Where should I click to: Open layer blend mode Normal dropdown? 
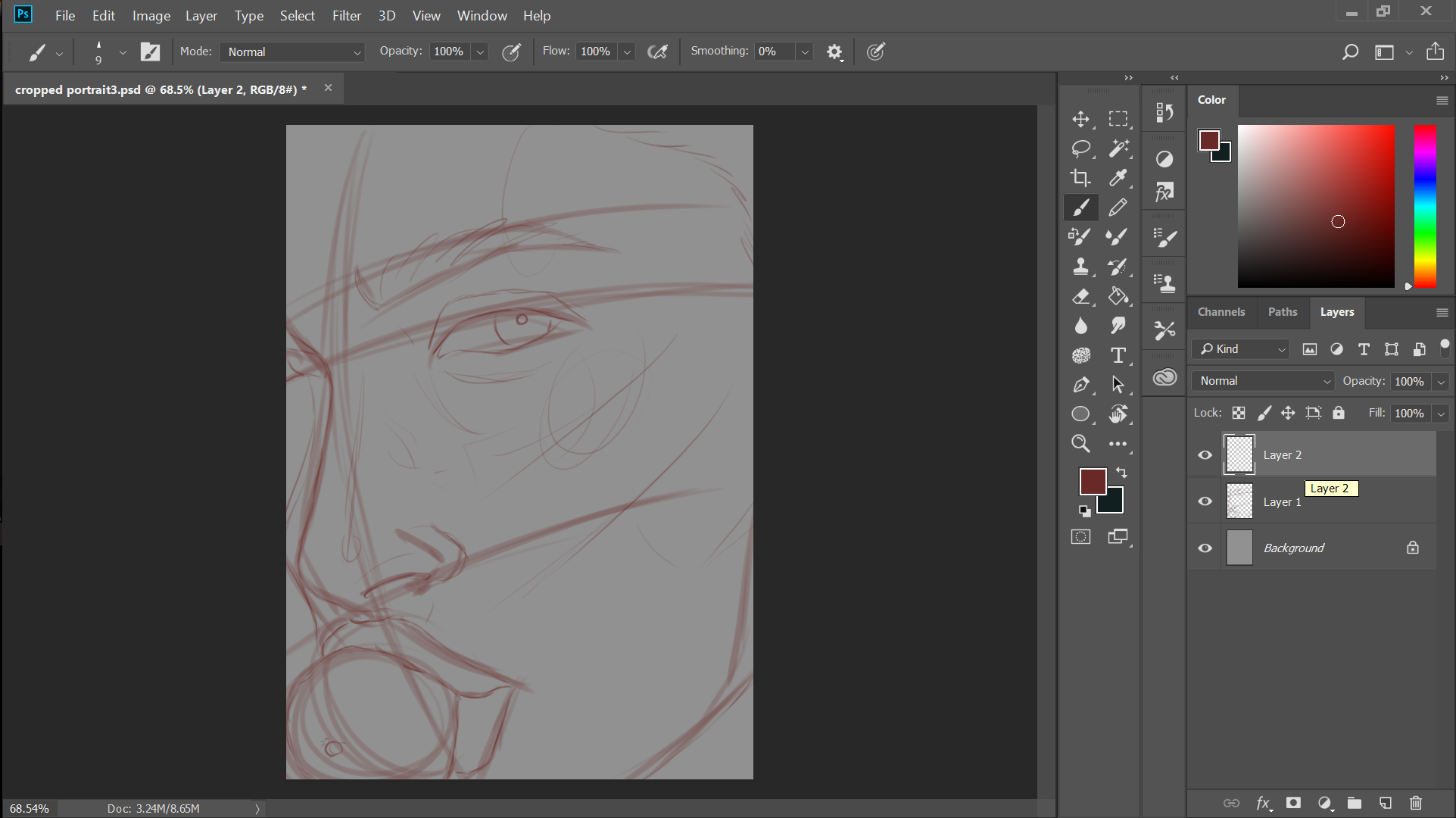(x=1263, y=381)
